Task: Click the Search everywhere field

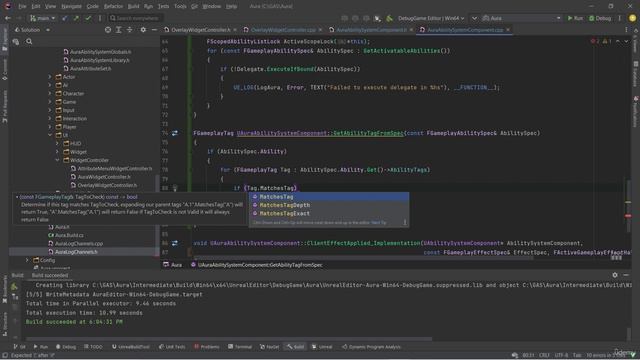Action: point(135,18)
